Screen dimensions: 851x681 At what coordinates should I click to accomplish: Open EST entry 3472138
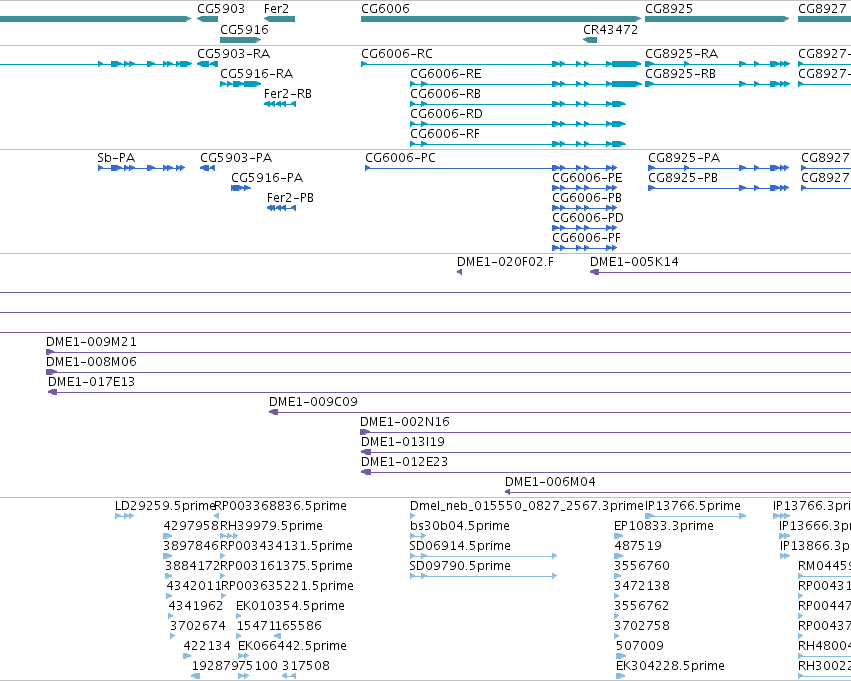pos(642,587)
